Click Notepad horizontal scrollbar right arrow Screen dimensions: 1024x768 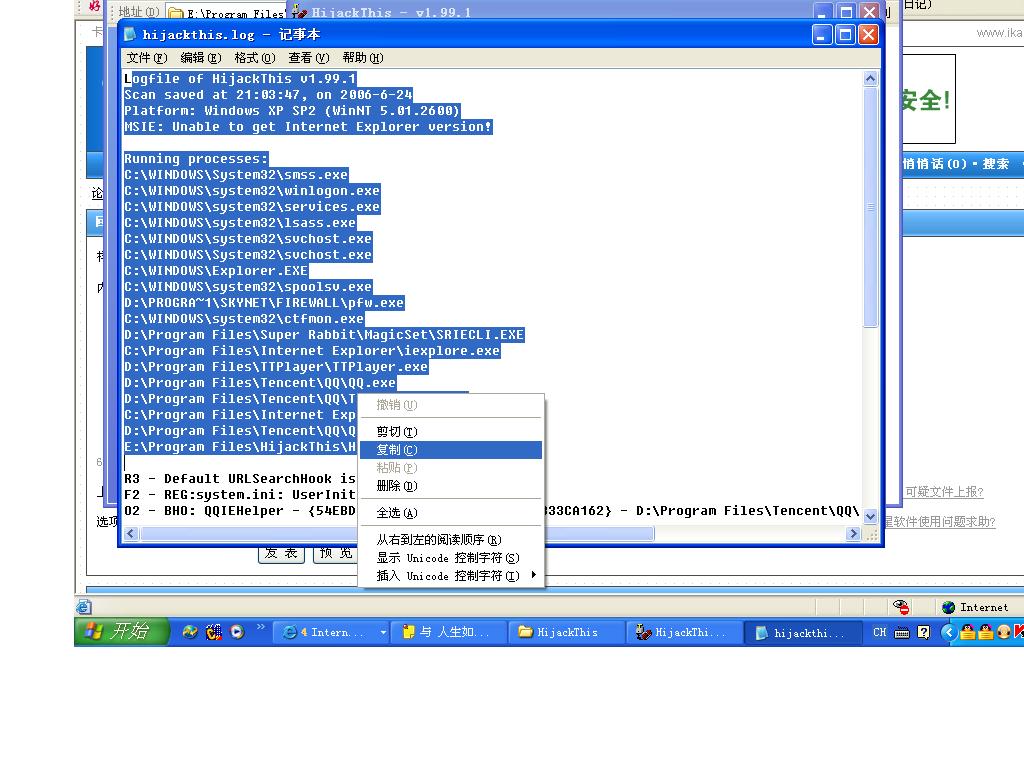point(852,534)
